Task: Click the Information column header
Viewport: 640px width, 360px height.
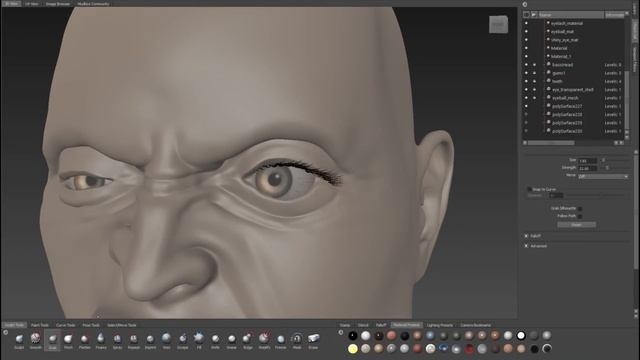Action: [x=614, y=15]
